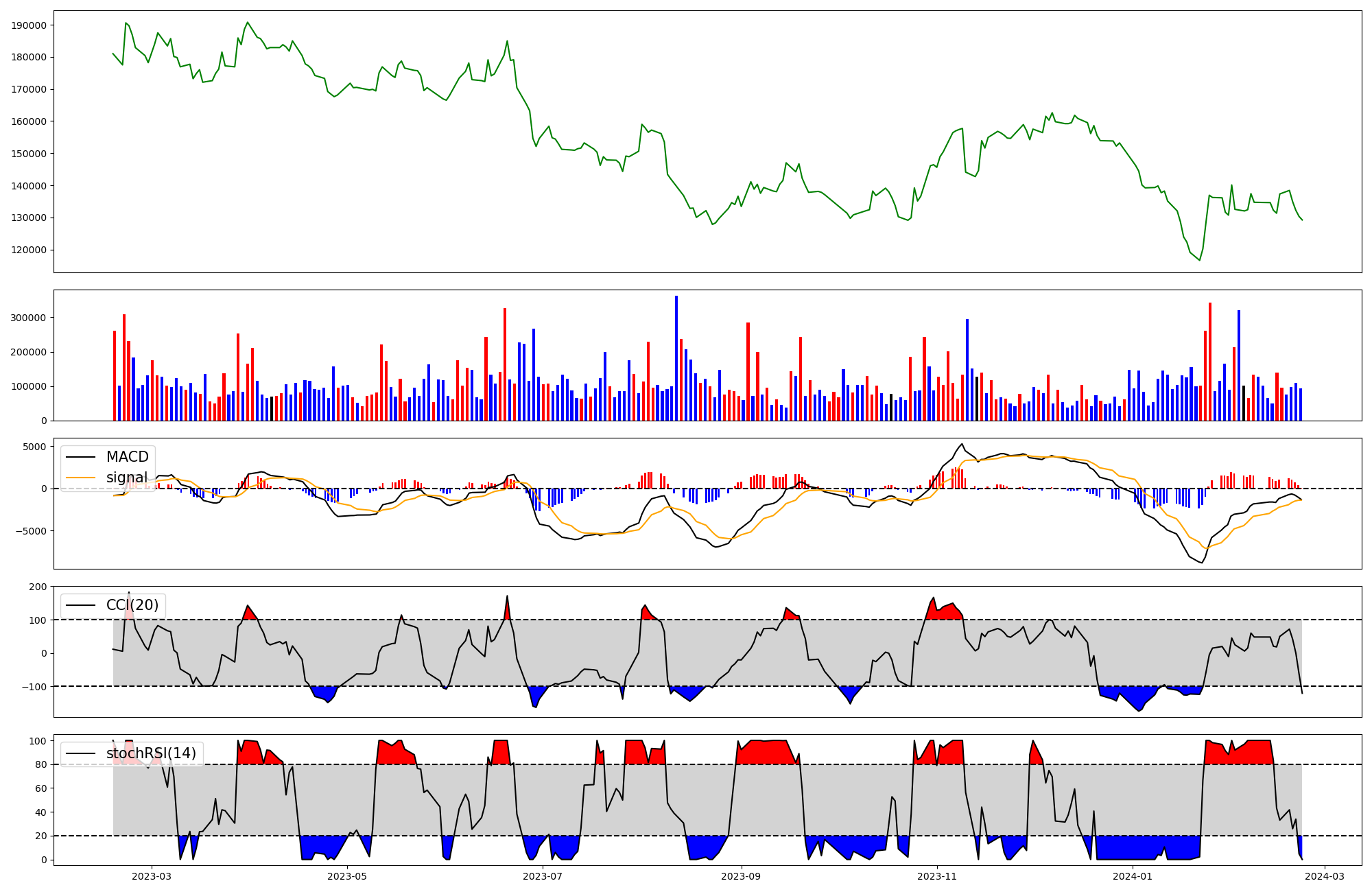This screenshot has height=892, width=1372.
Task: Click the 2023-09 date axis label
Action: pyautogui.click(x=741, y=876)
